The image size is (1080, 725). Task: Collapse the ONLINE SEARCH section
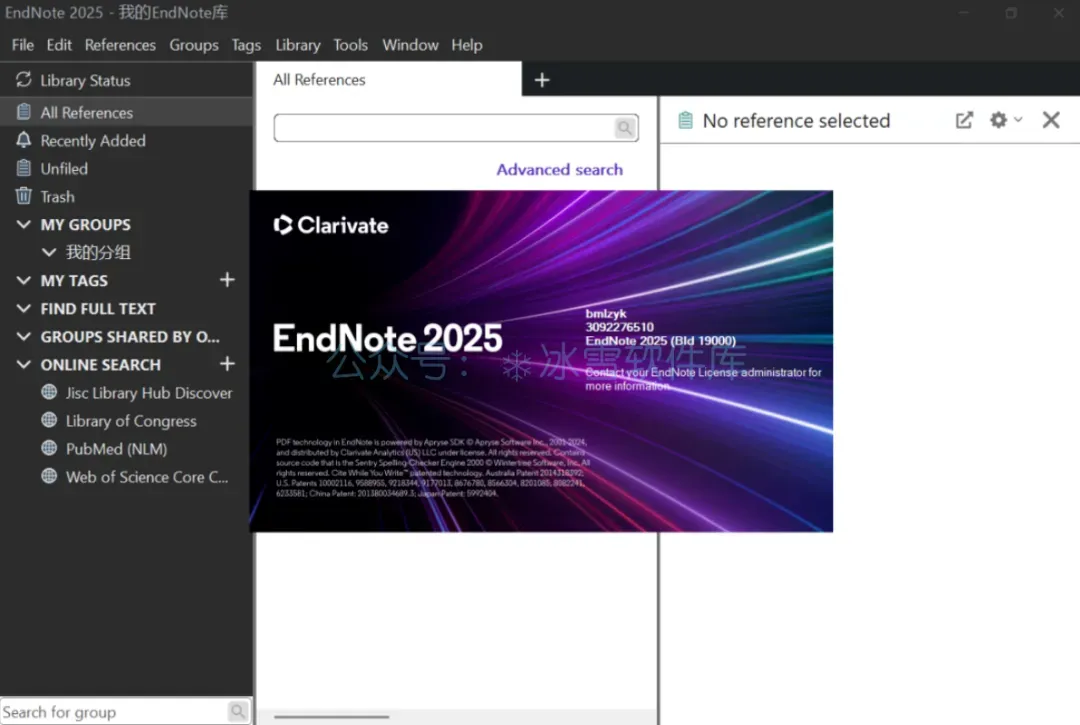23,364
